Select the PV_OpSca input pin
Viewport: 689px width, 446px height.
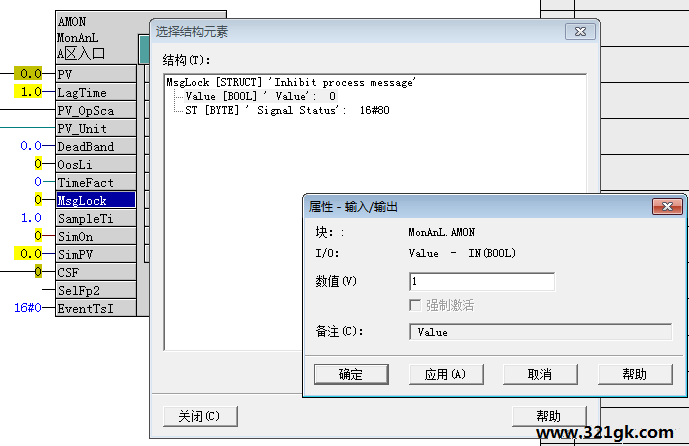point(96,110)
